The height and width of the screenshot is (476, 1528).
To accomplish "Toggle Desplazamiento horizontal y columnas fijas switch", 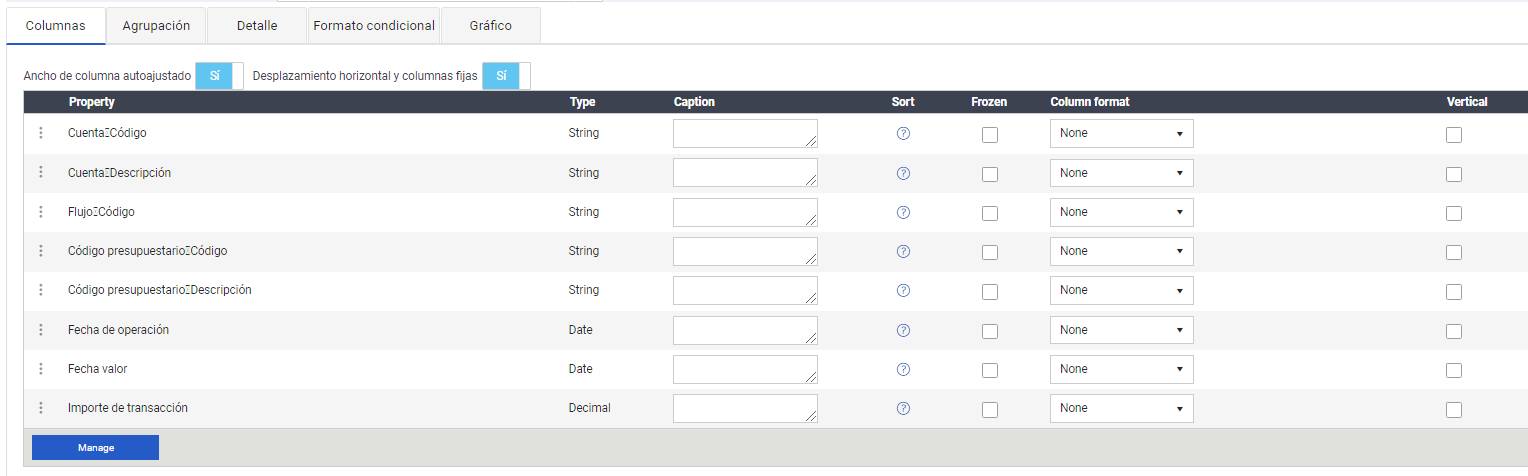I will click(x=506, y=76).
